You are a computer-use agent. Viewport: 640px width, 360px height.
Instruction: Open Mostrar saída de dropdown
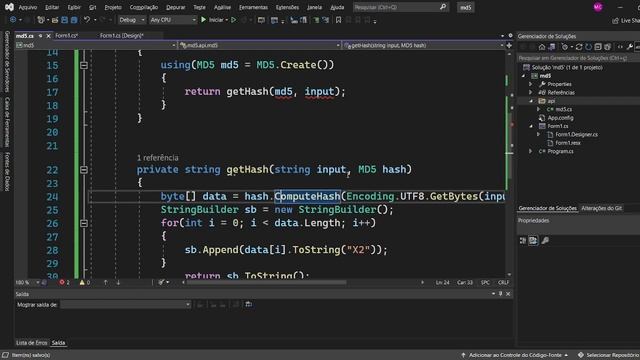(126, 304)
